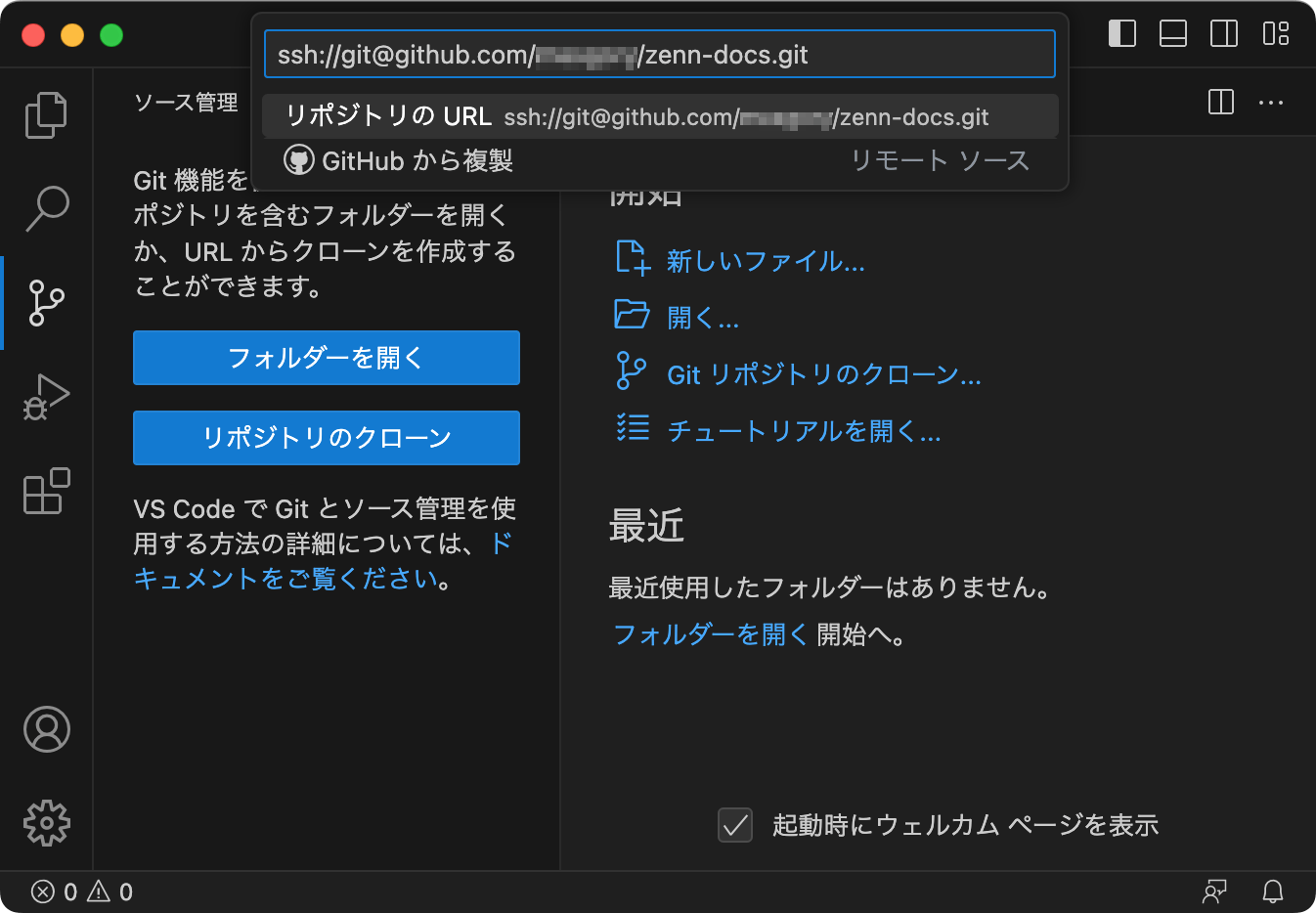Select the Source Control activity bar icon

pyautogui.click(x=46, y=303)
